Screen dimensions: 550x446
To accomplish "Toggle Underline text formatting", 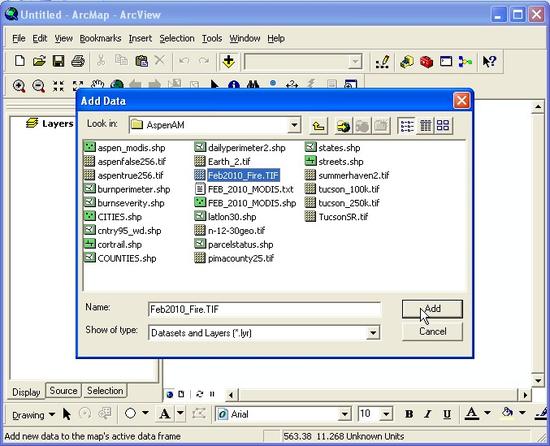I will [x=447, y=414].
